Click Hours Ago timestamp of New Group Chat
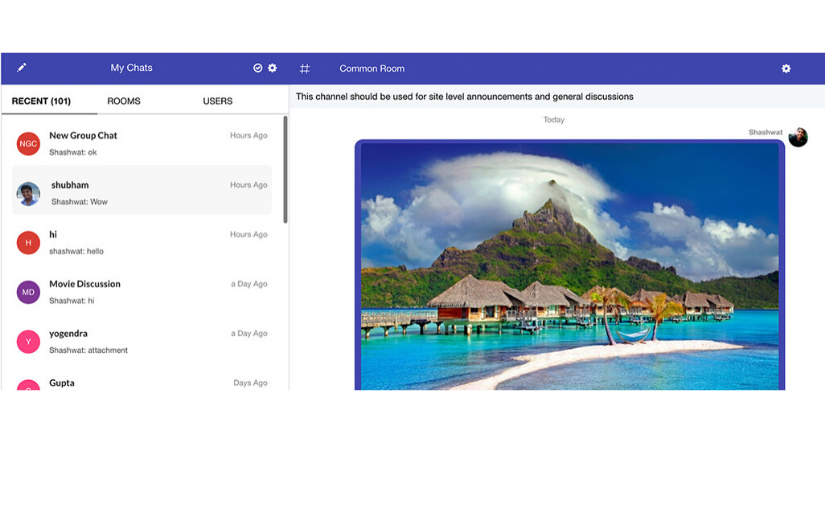This screenshot has height=525, width=825. click(x=248, y=135)
